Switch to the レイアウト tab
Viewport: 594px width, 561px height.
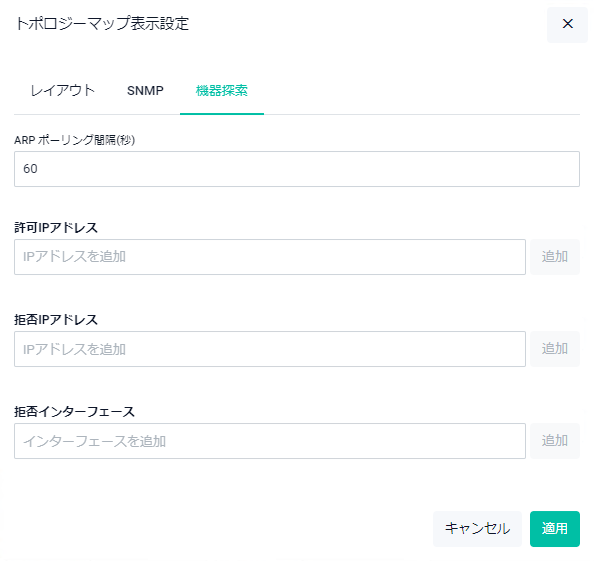63,91
